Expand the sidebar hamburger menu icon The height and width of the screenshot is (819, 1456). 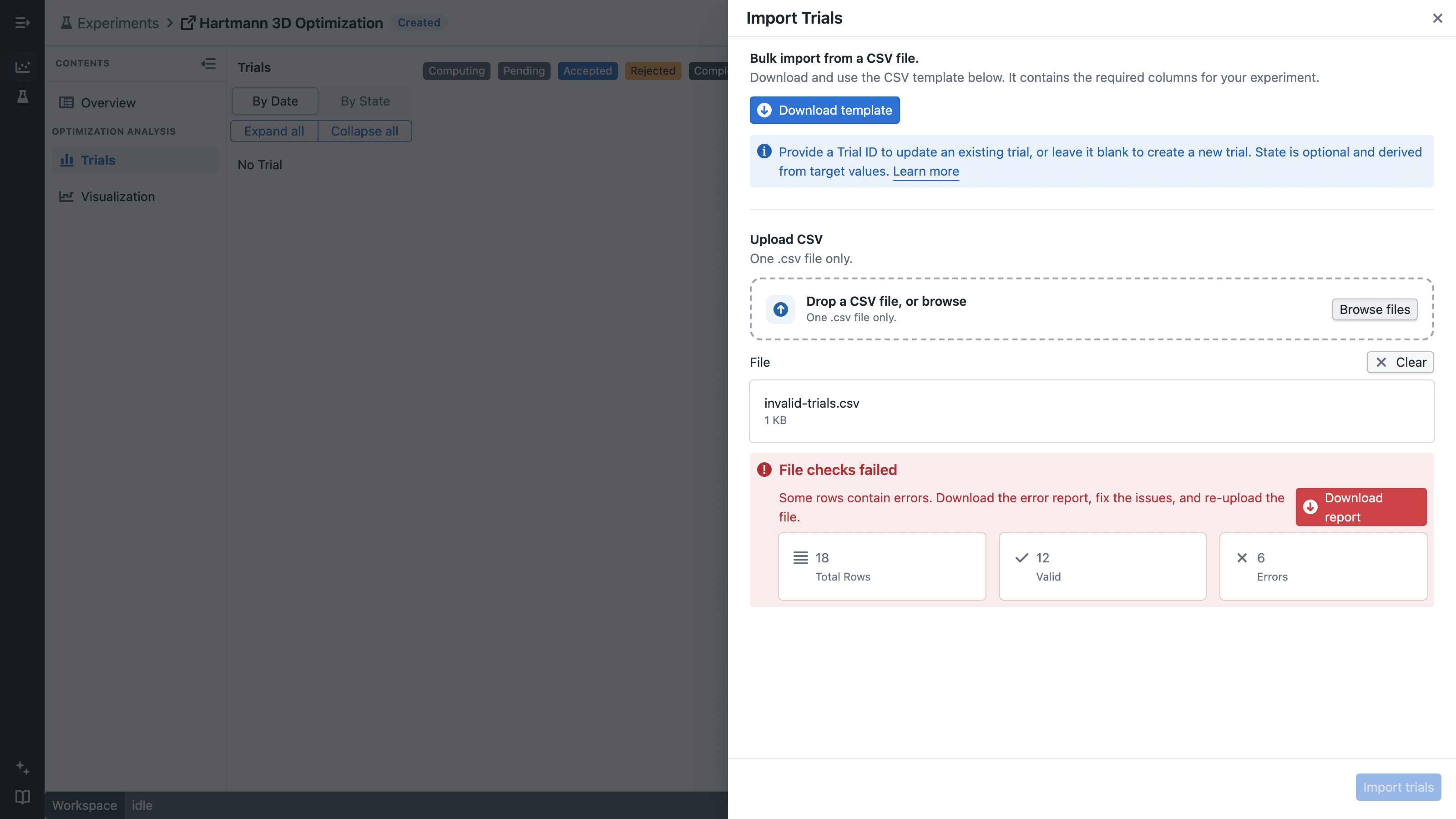click(22, 23)
